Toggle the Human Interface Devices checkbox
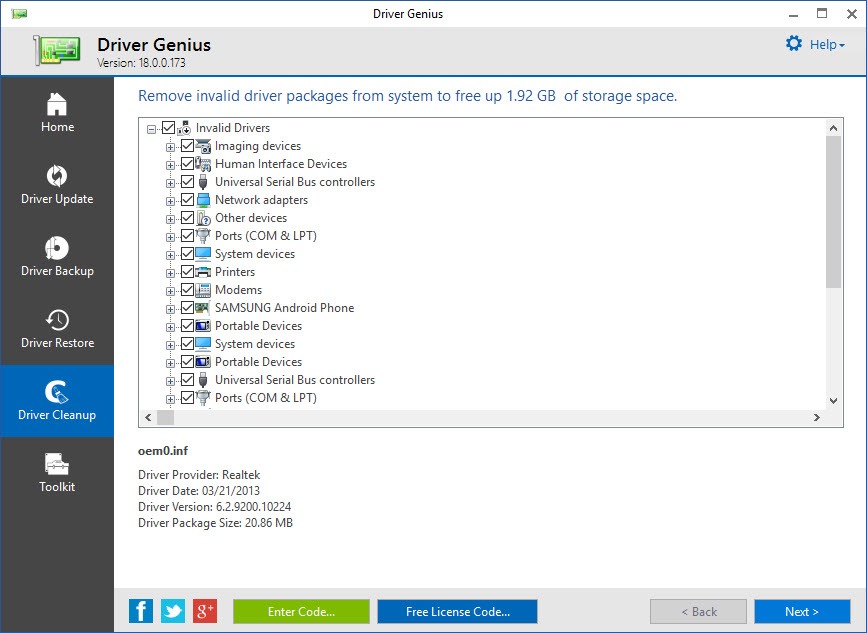 (187, 164)
